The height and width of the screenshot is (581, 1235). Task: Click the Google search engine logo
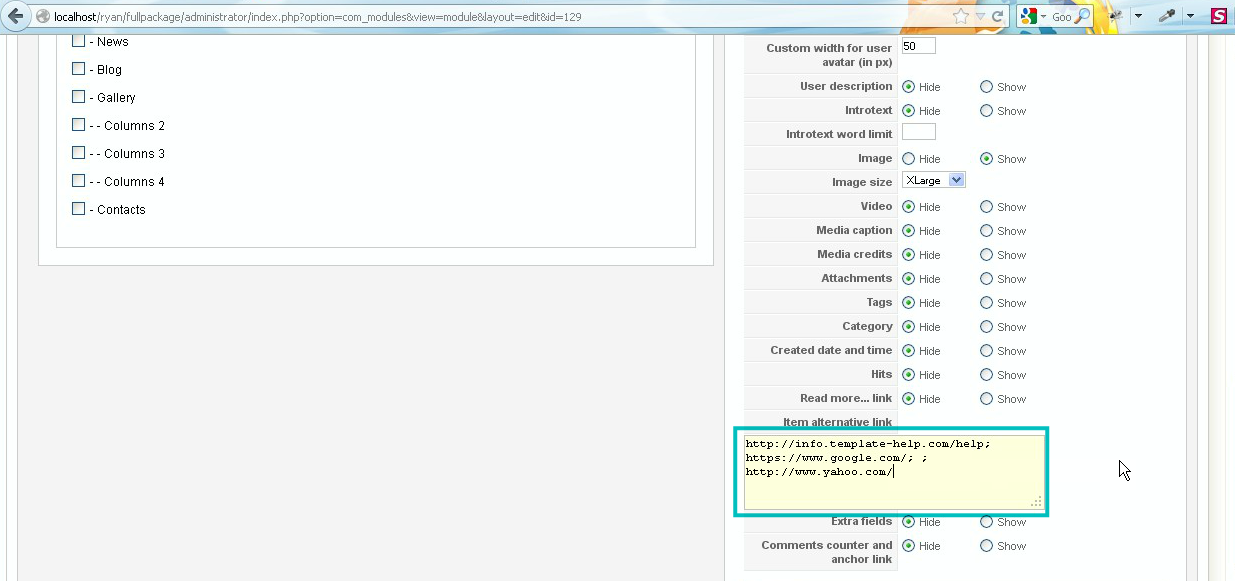1028,16
